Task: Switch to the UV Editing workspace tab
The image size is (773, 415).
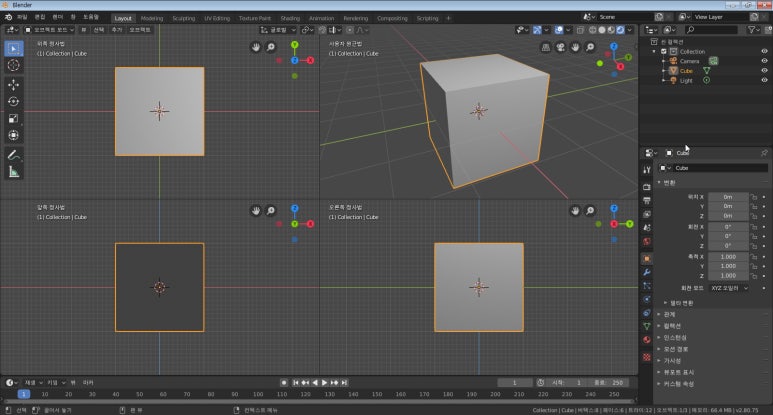Action: [217, 18]
